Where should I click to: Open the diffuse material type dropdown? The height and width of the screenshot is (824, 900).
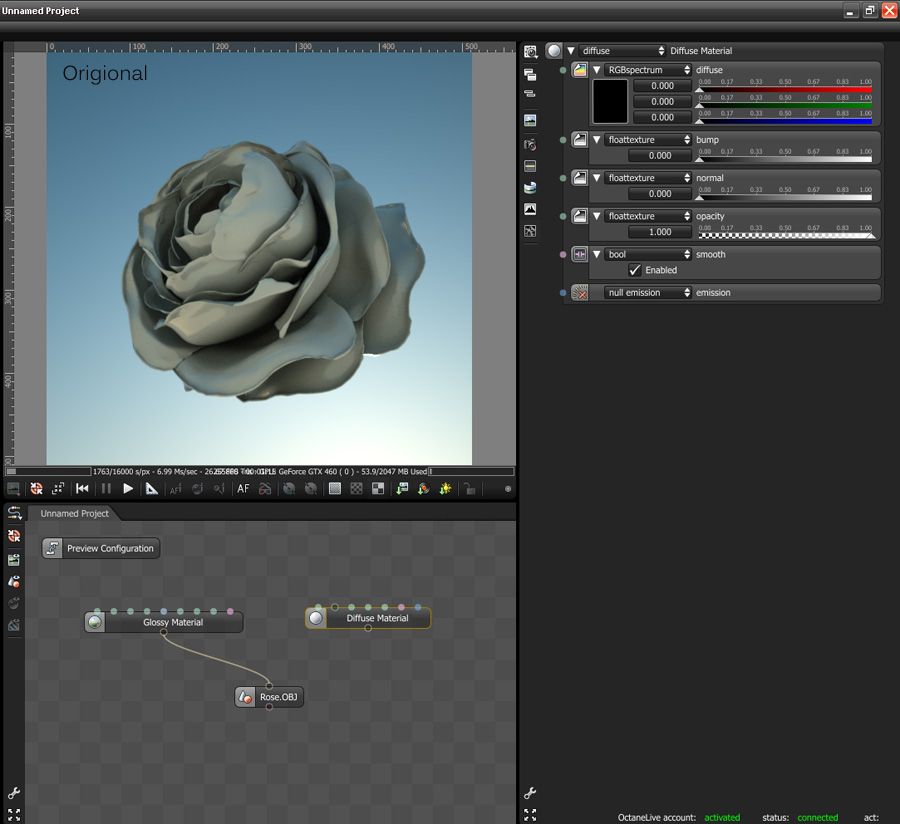tap(621, 51)
